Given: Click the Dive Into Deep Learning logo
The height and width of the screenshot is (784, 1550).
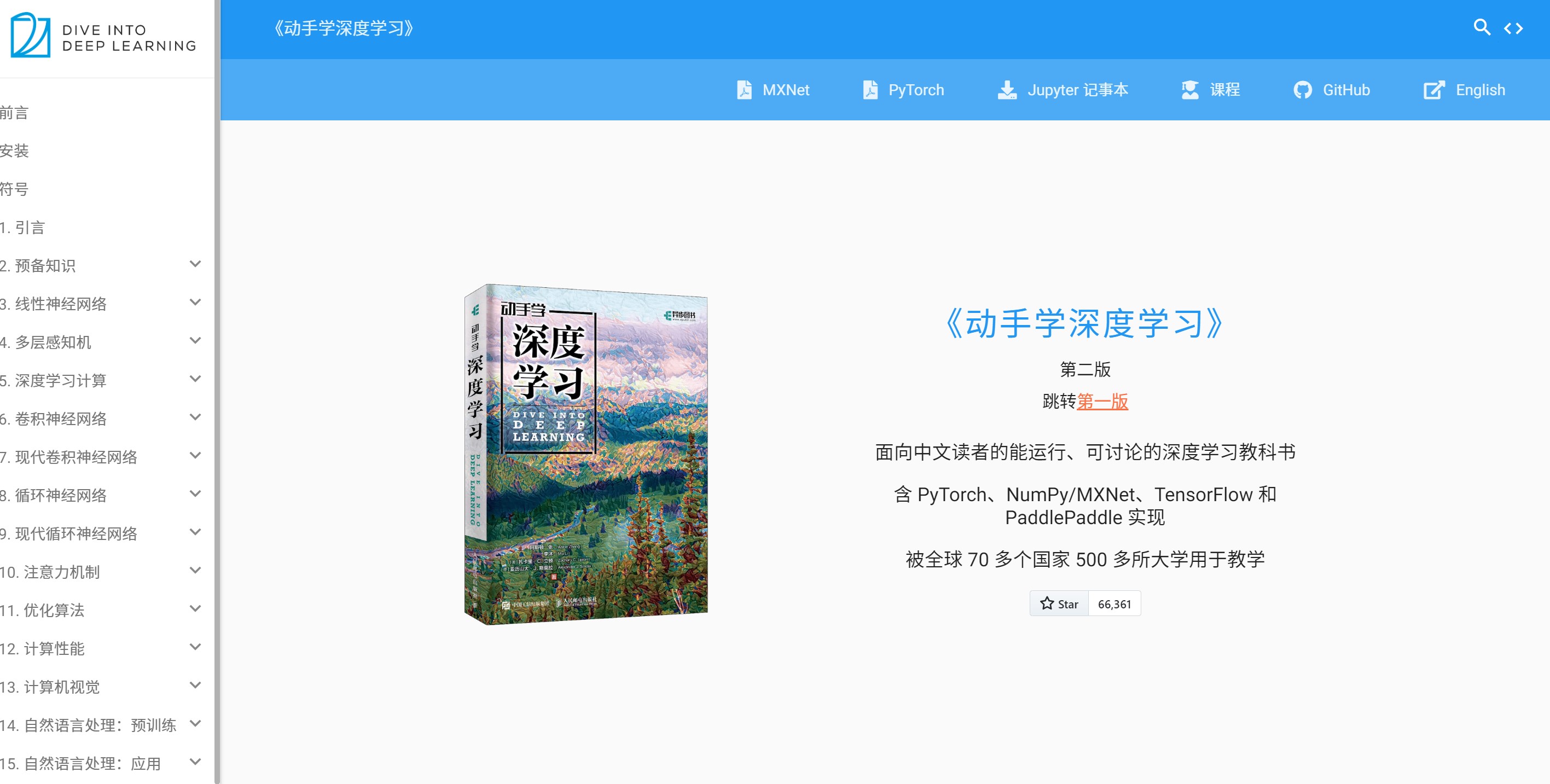Looking at the screenshot, I should click(x=102, y=37).
